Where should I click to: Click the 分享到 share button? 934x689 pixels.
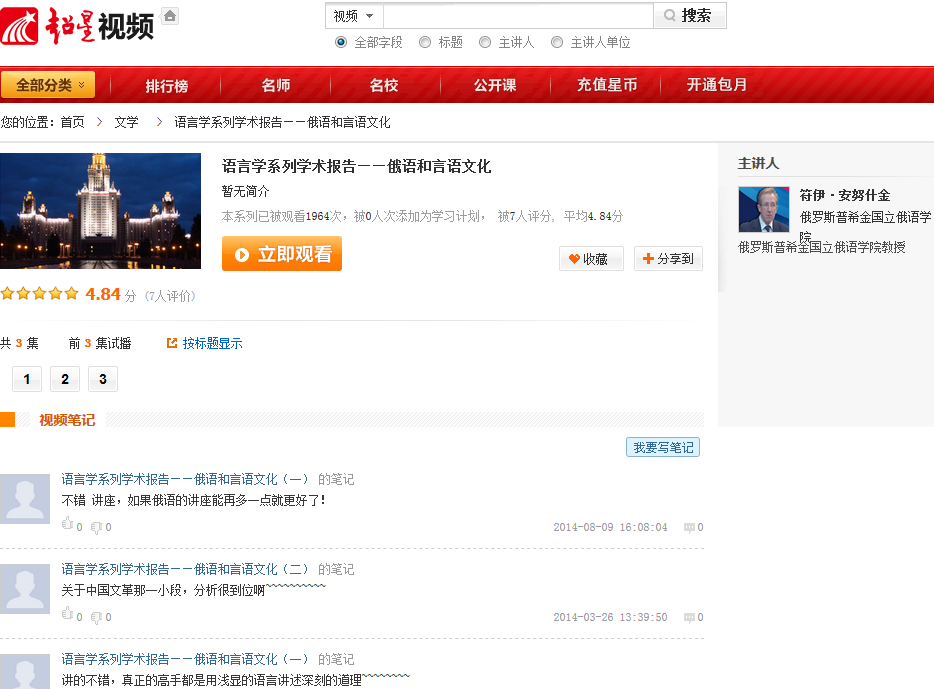(668, 258)
